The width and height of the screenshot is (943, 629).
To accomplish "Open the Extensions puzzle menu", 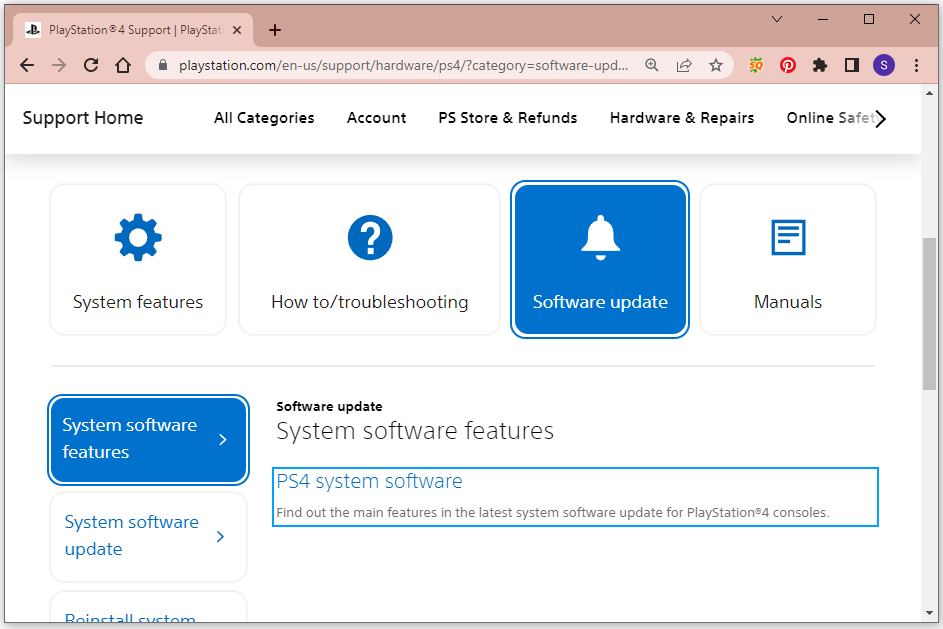I will pos(820,65).
